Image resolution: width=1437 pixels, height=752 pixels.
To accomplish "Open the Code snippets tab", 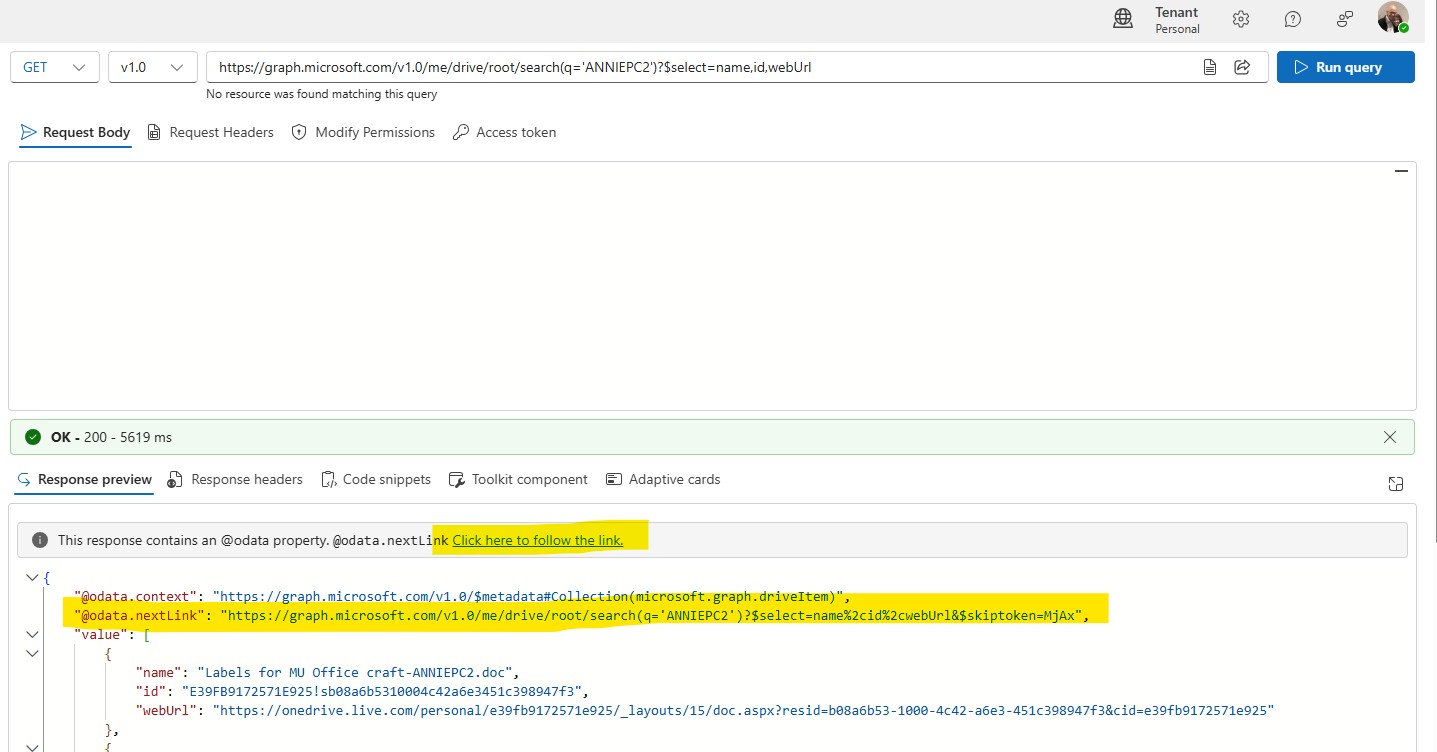I will [x=376, y=480].
